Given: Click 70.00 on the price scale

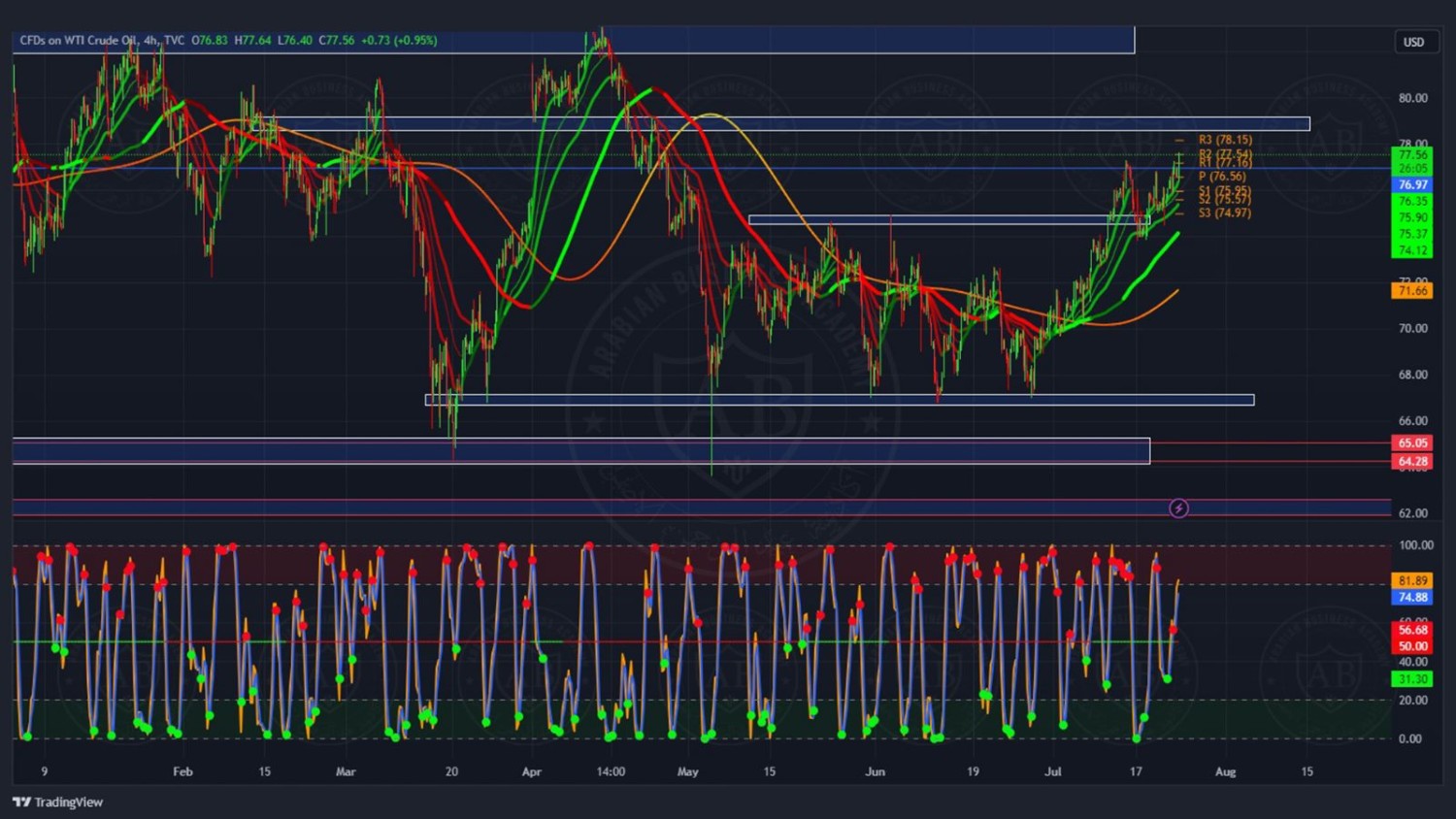Looking at the screenshot, I should pyautogui.click(x=1412, y=328).
